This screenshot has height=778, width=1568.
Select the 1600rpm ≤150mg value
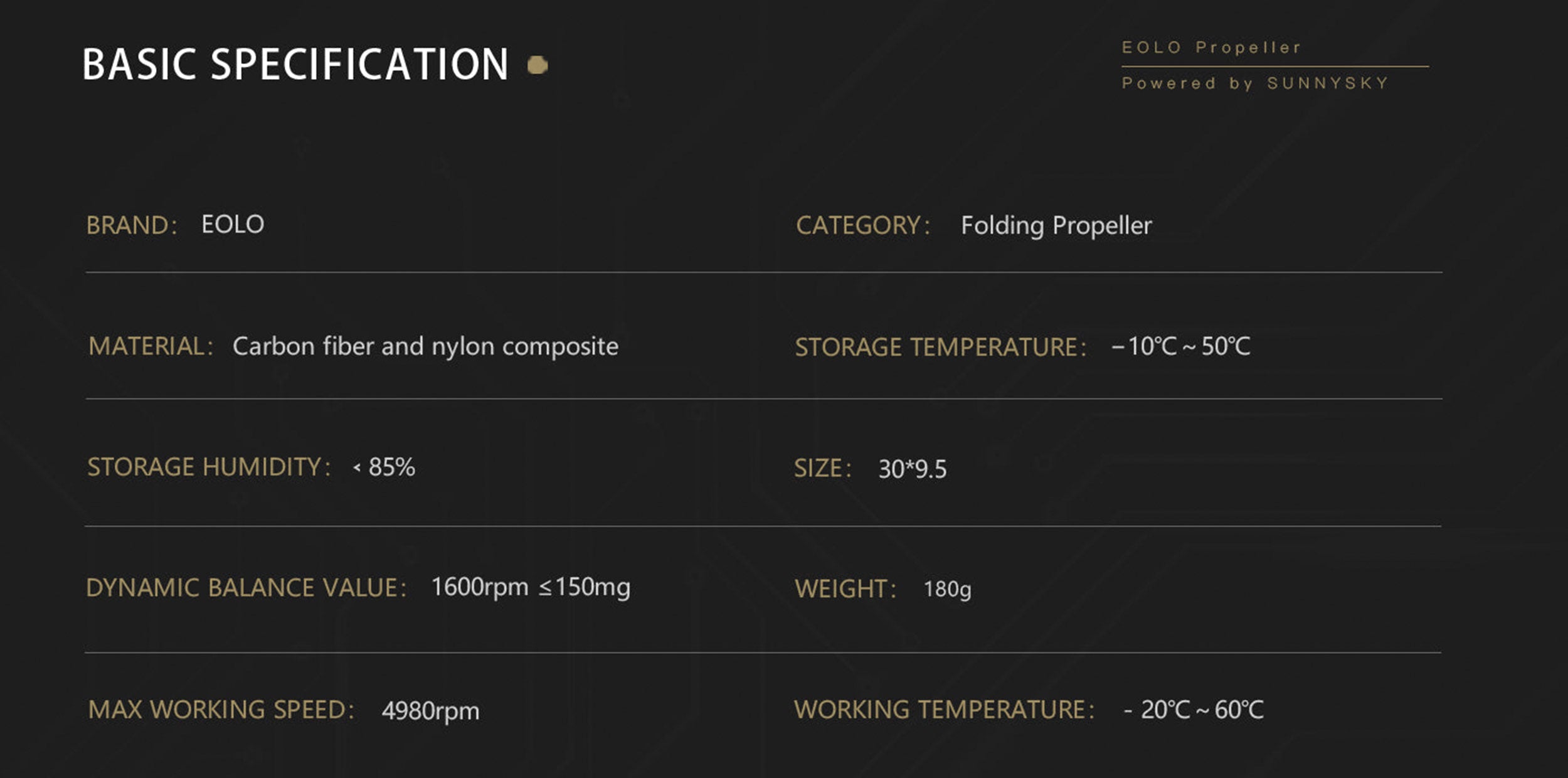point(531,587)
